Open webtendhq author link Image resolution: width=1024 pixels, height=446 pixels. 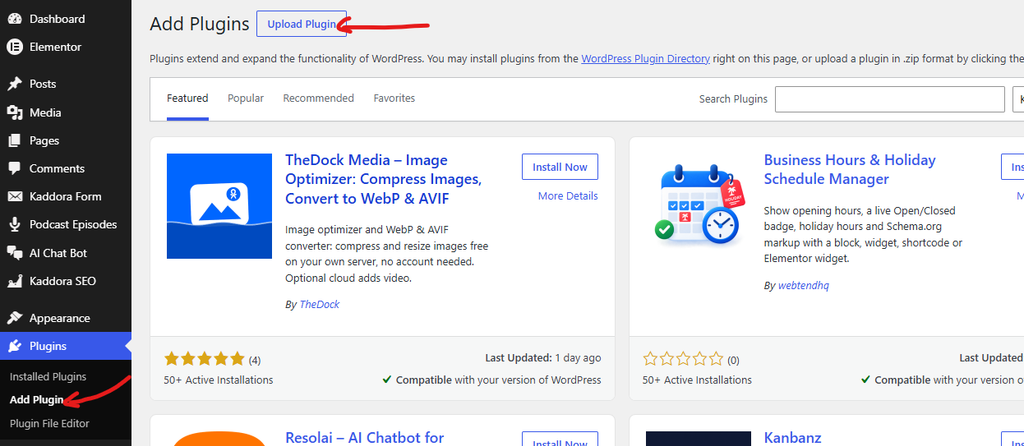[803, 285]
